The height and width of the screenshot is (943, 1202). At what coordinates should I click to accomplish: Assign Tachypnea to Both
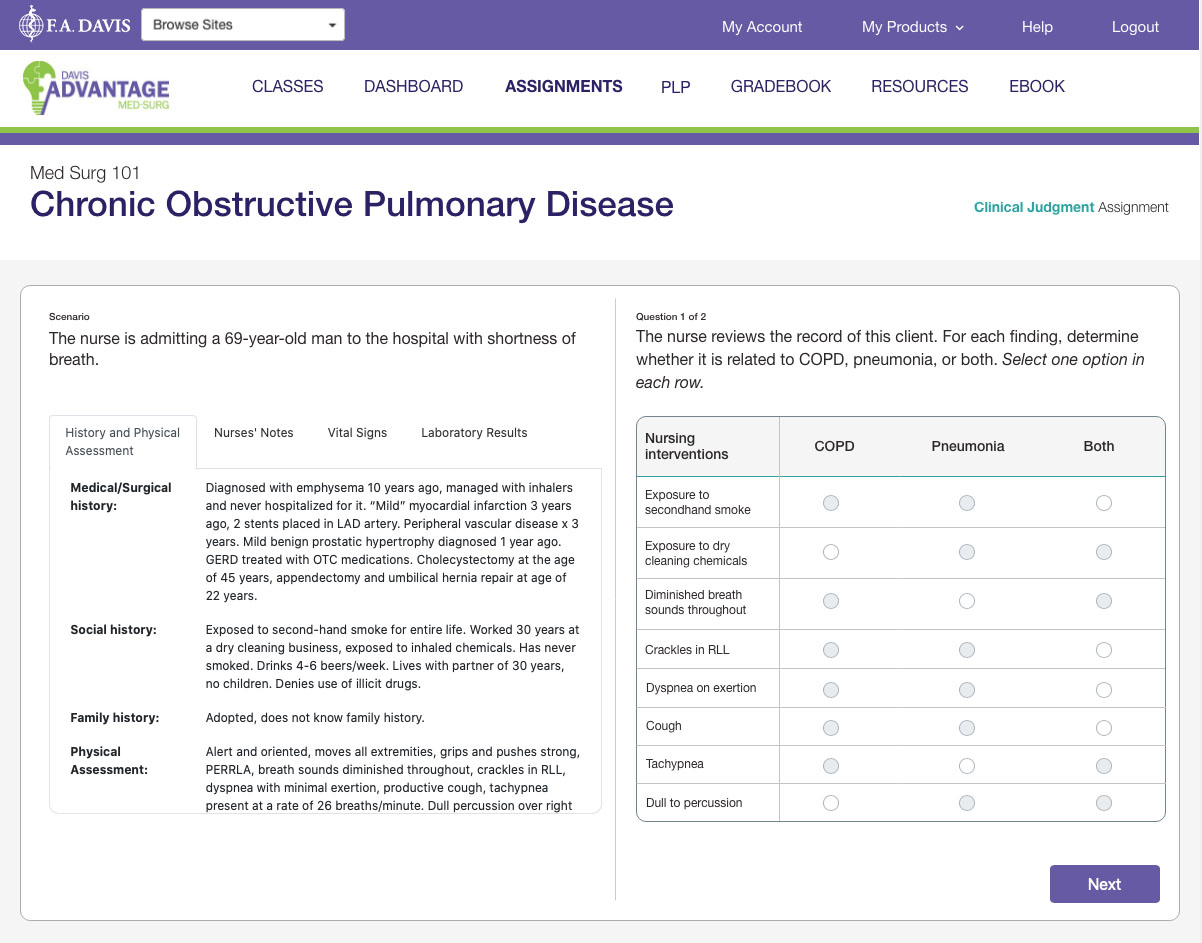click(x=1104, y=766)
